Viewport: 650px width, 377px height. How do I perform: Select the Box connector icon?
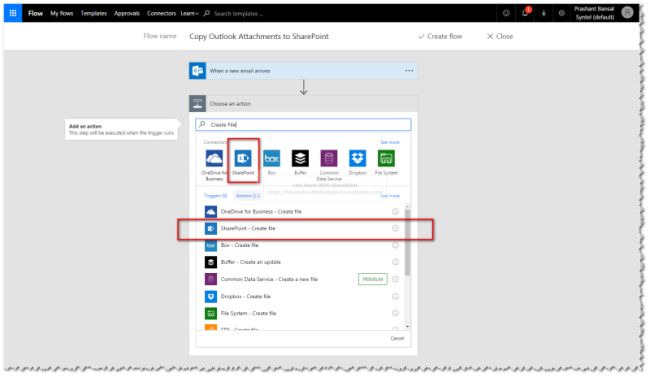(x=272, y=158)
